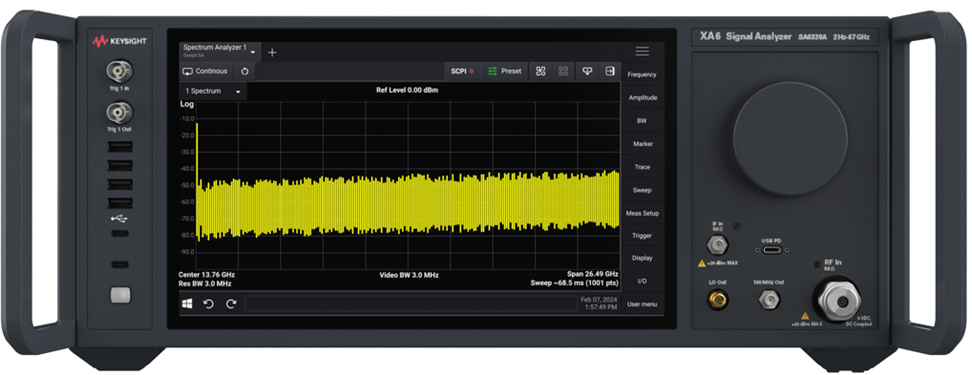972x375 pixels.
Task: Click the topmost USB-A port
Action: pyautogui.click(x=120, y=147)
